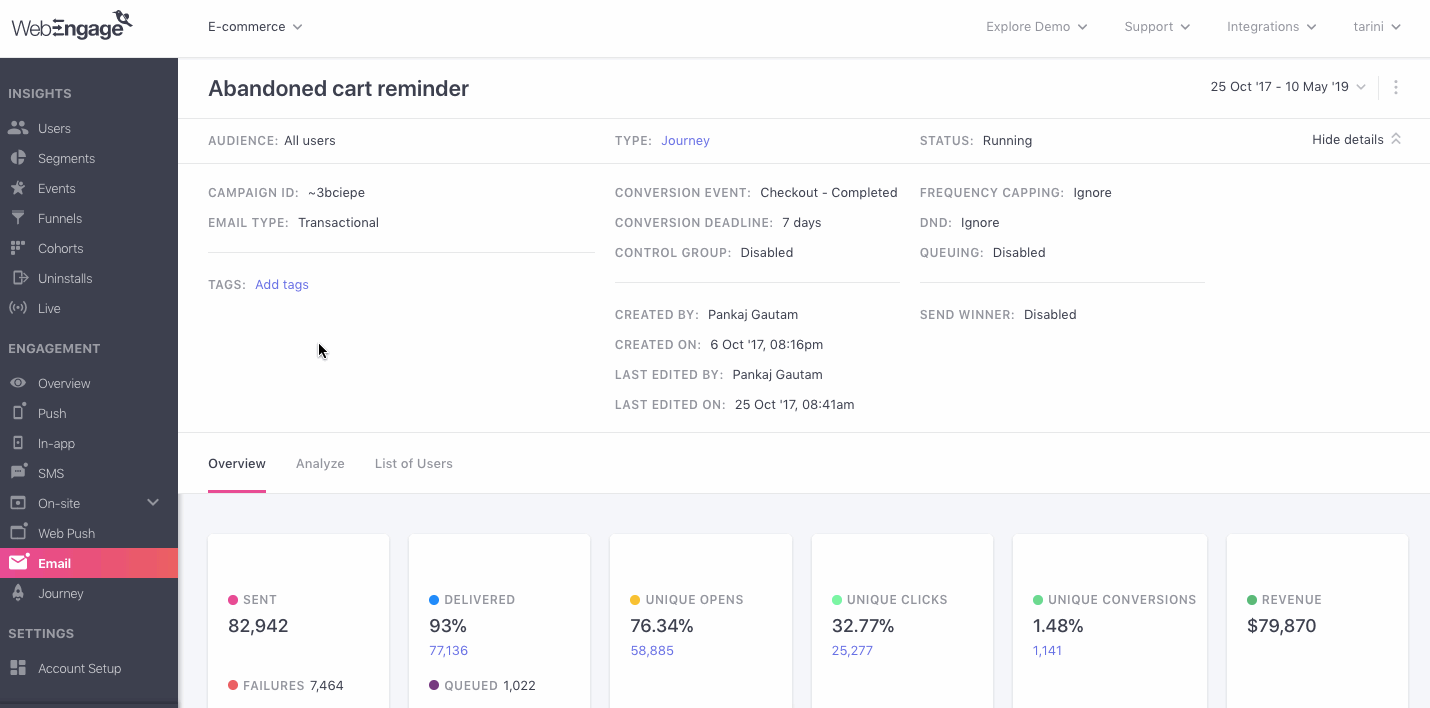Click the Events star icon

click(18, 188)
